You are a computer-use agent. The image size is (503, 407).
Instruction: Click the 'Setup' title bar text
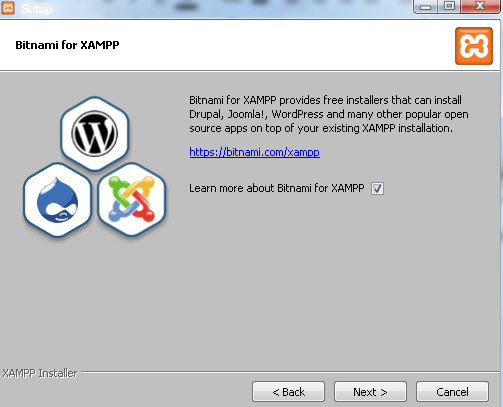click(x=36, y=9)
